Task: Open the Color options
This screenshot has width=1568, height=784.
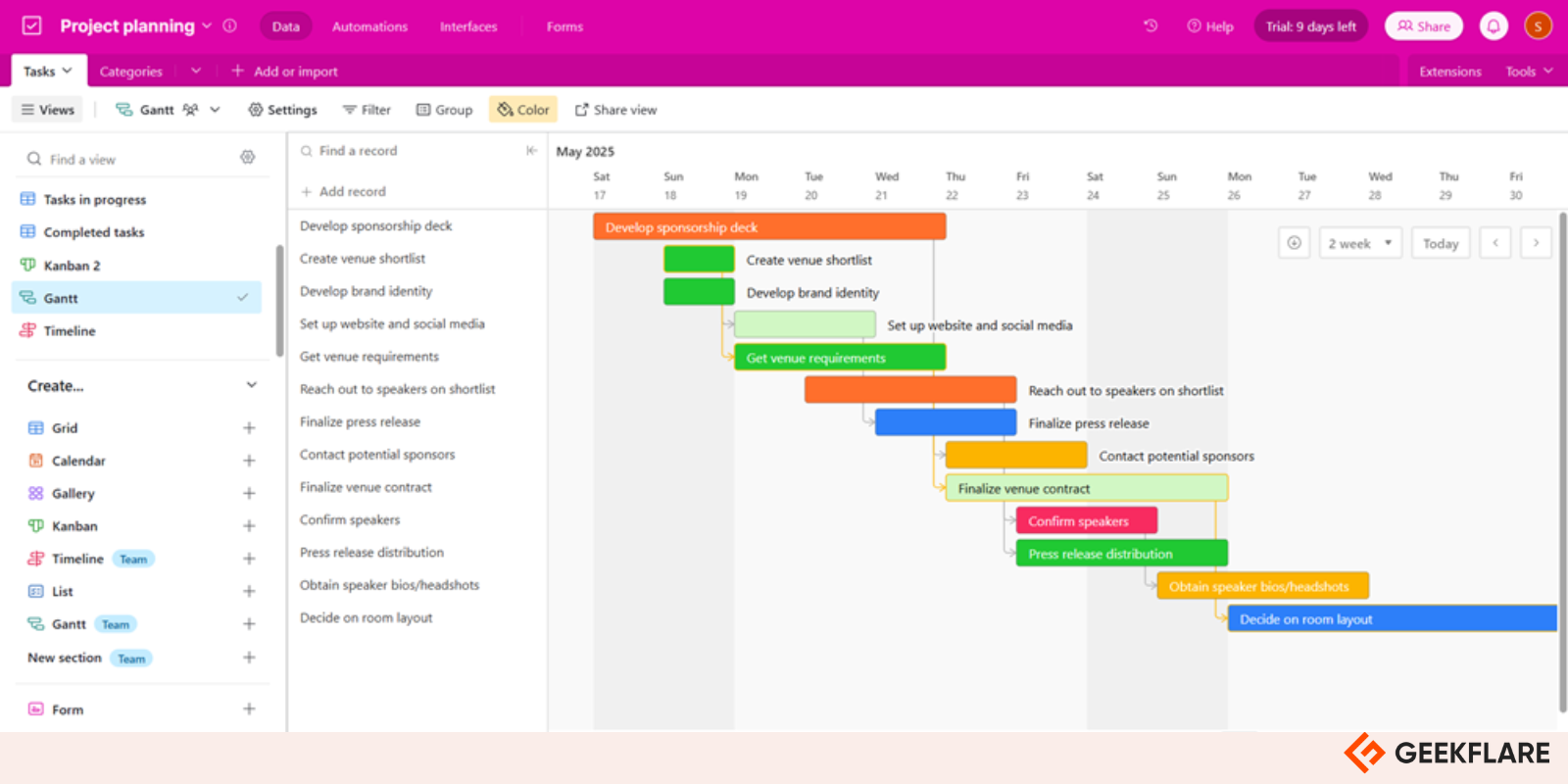Action: (523, 110)
